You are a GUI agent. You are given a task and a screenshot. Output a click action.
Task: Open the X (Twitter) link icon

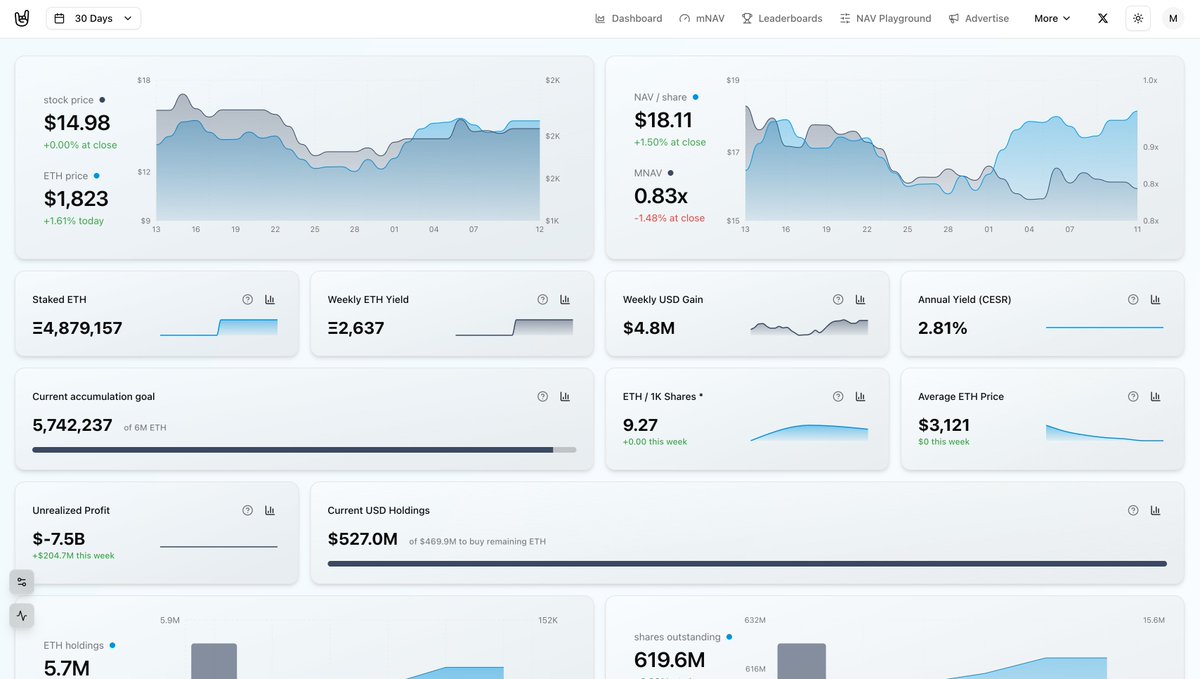[x=1103, y=18]
